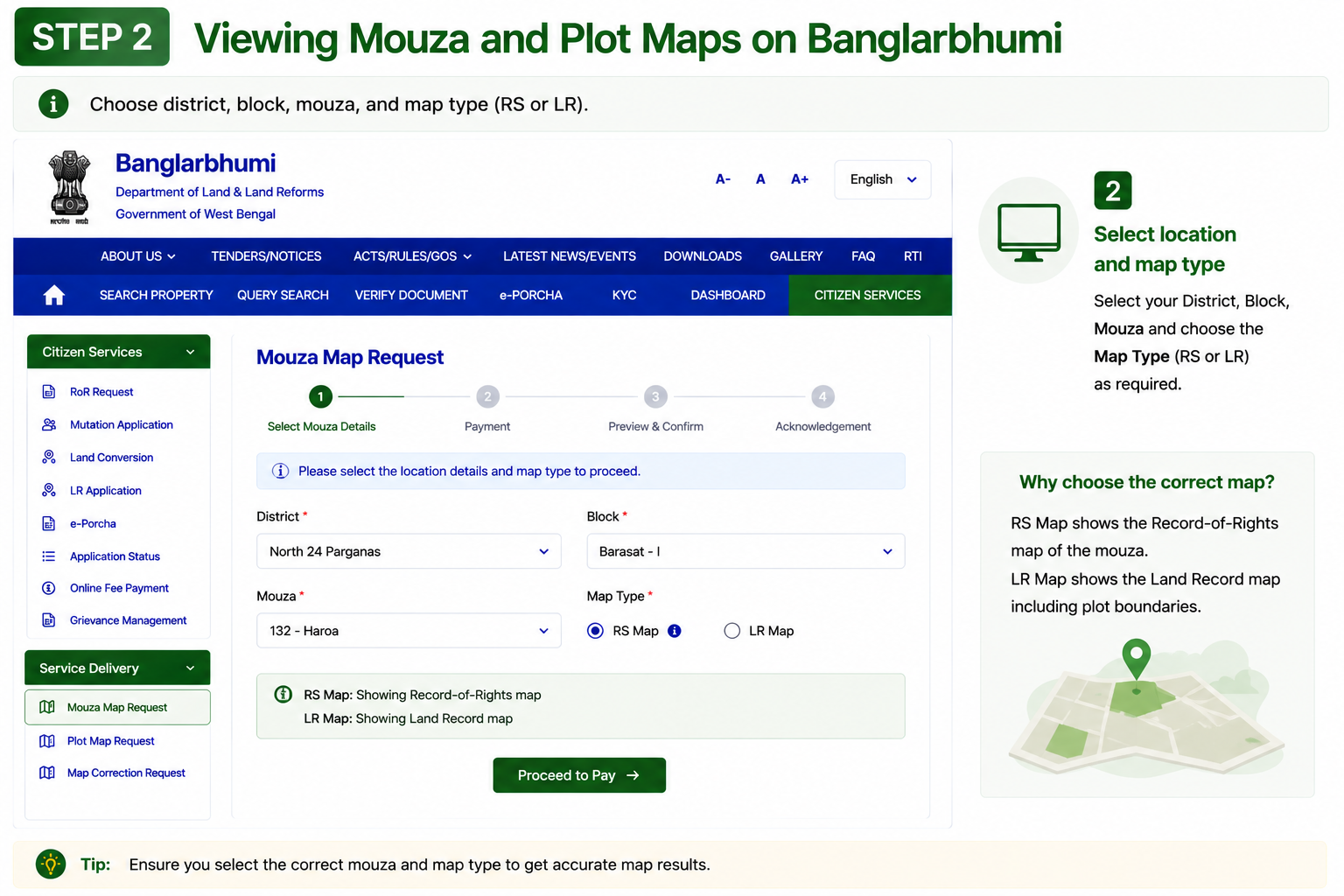
Task: Open the Application Status link
Action: coord(115,556)
